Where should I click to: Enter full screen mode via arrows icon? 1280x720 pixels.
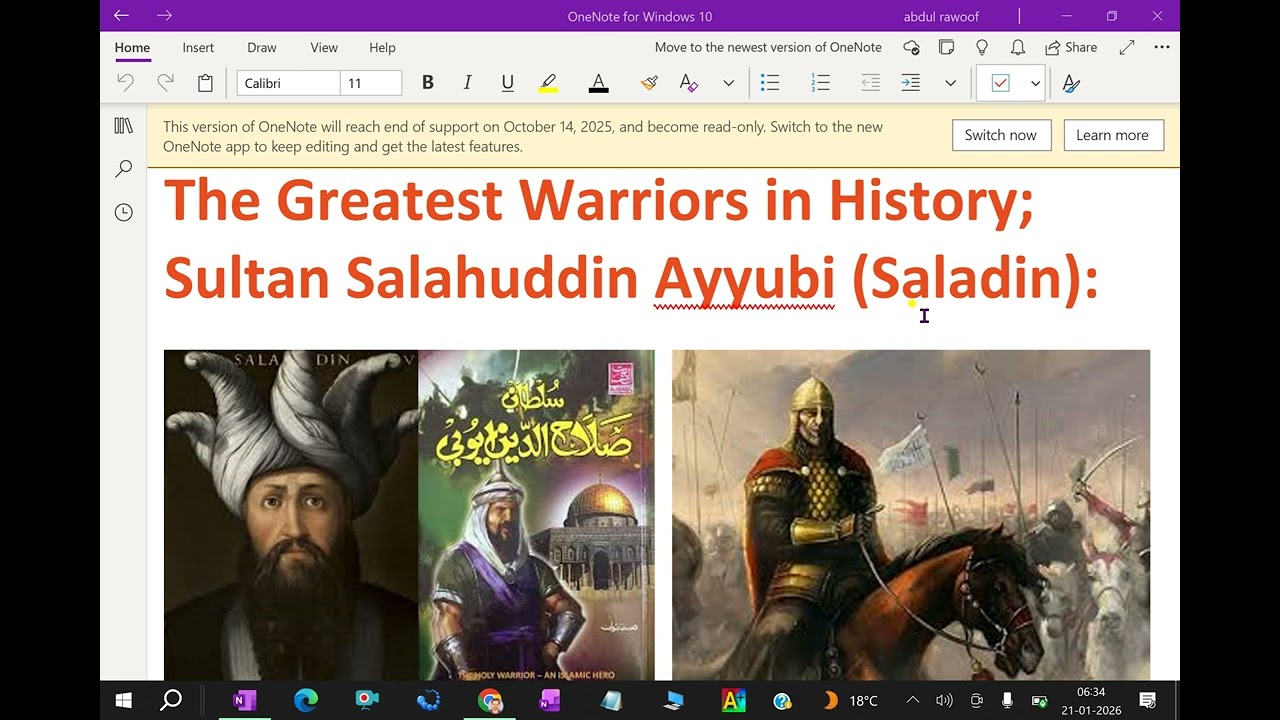[x=1127, y=47]
